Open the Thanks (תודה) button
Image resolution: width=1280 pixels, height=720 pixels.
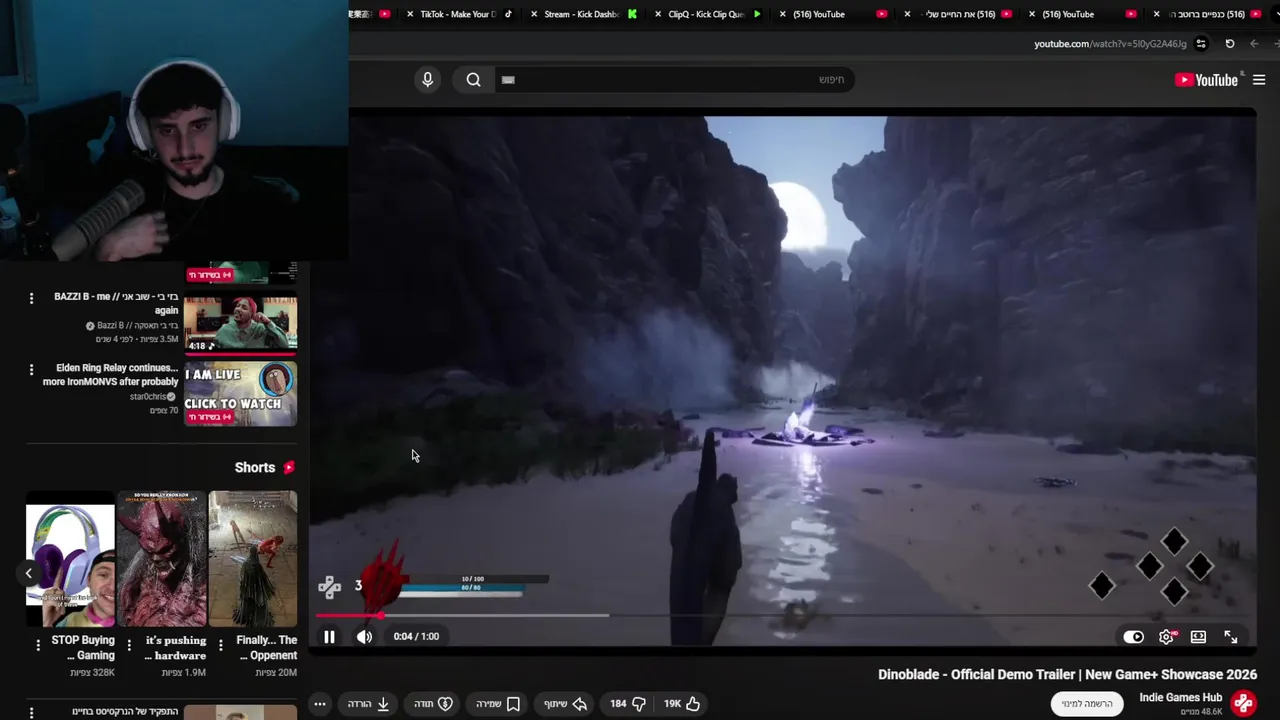point(434,704)
